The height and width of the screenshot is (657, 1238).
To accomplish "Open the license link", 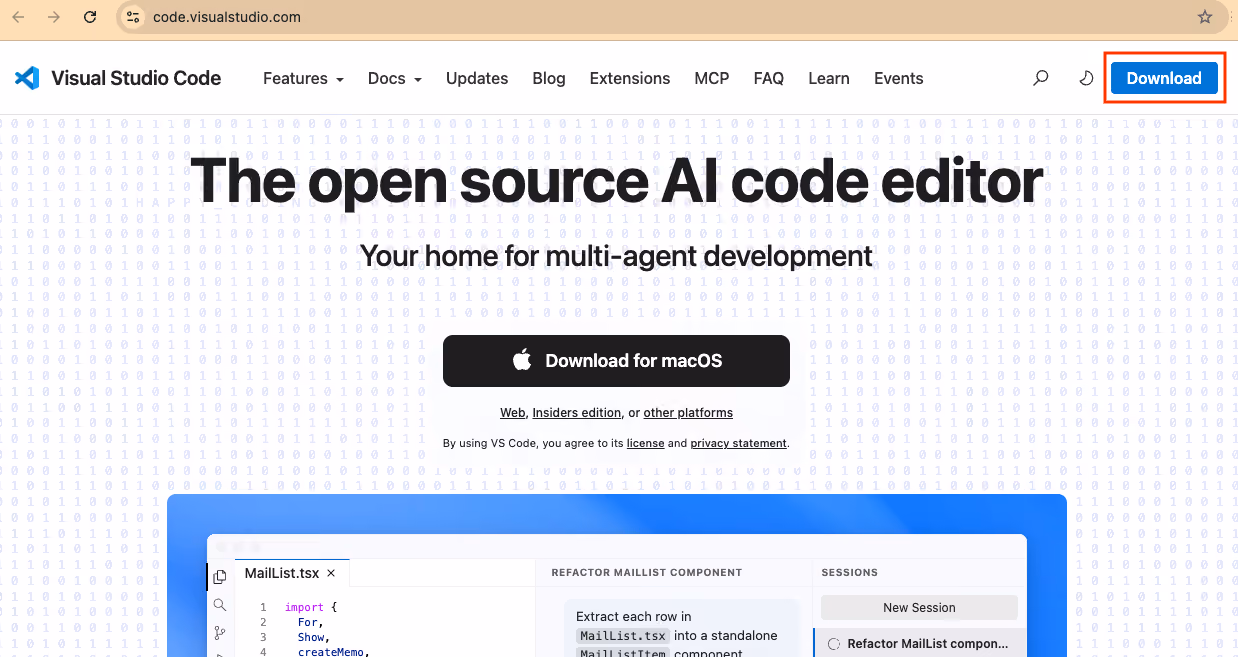I will (645, 443).
